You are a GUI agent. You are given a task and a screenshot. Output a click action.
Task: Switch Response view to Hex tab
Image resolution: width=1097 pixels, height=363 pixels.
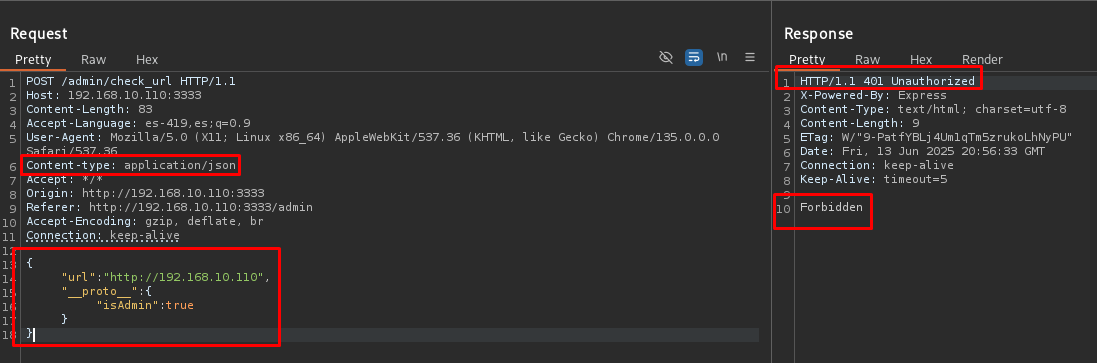tap(921, 59)
